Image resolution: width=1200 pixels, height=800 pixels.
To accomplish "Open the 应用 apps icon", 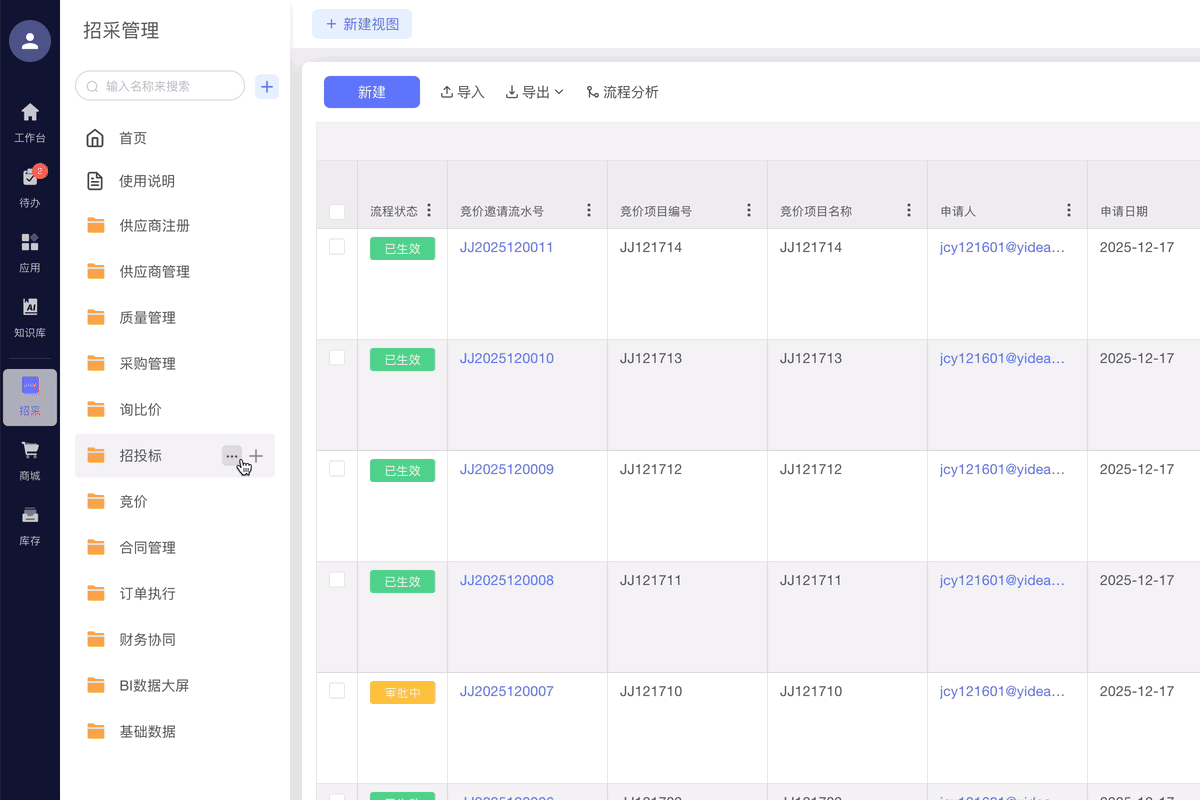I will [x=30, y=243].
